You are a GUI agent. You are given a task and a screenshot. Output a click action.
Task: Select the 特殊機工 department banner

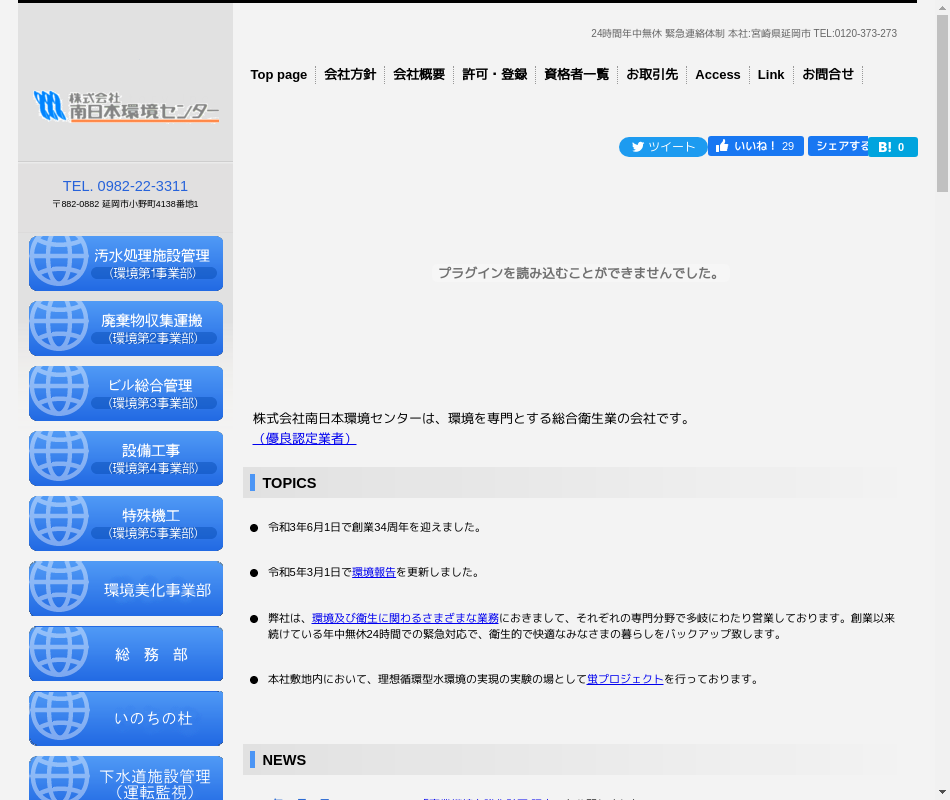coord(126,523)
